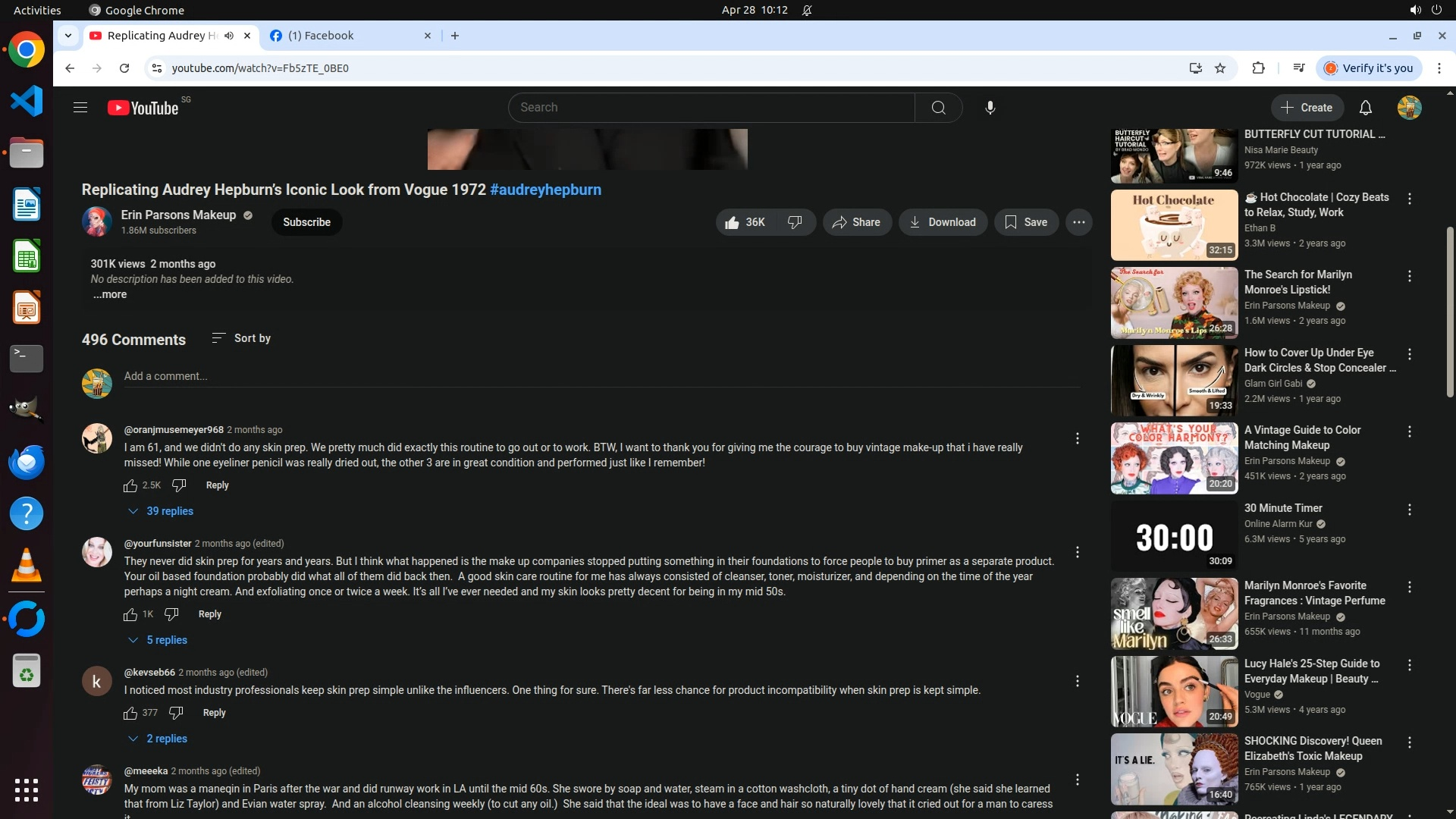Screen dimensions: 1456x819
Task: Open YouTube notifications bell
Action: pyautogui.click(x=1365, y=108)
